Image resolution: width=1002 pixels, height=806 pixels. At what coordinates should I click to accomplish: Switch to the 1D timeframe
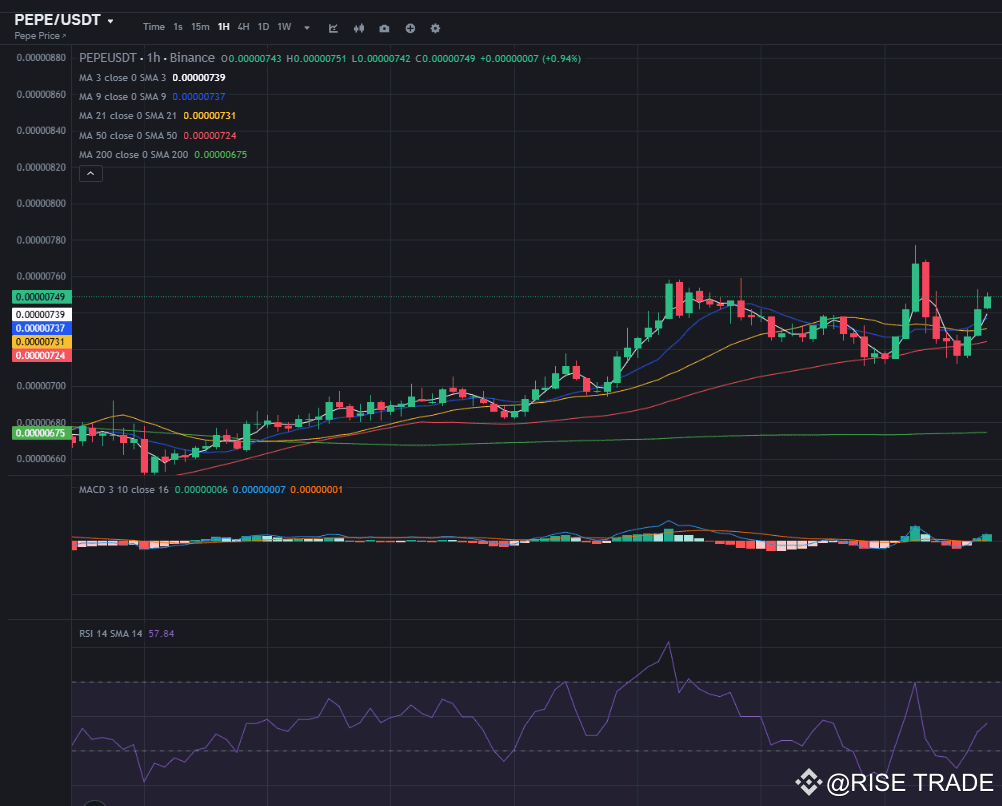(263, 27)
